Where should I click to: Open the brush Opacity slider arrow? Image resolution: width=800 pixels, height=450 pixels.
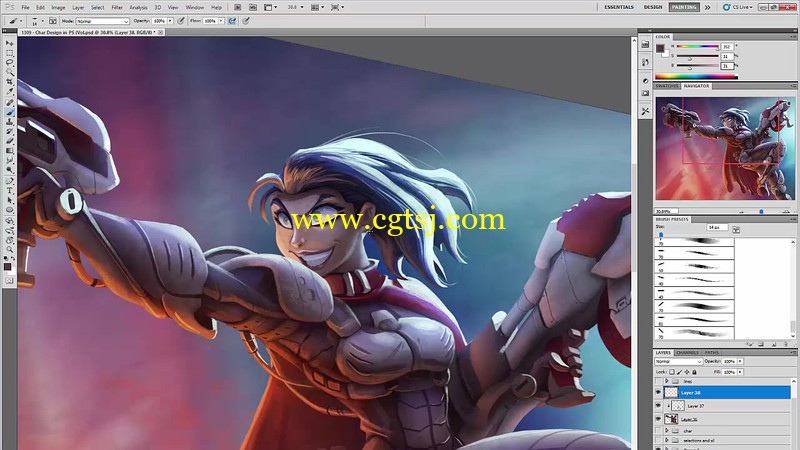pyautogui.click(x=170, y=21)
